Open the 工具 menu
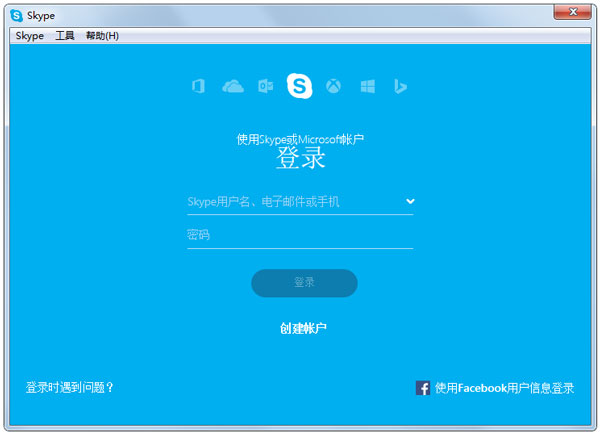 point(65,36)
